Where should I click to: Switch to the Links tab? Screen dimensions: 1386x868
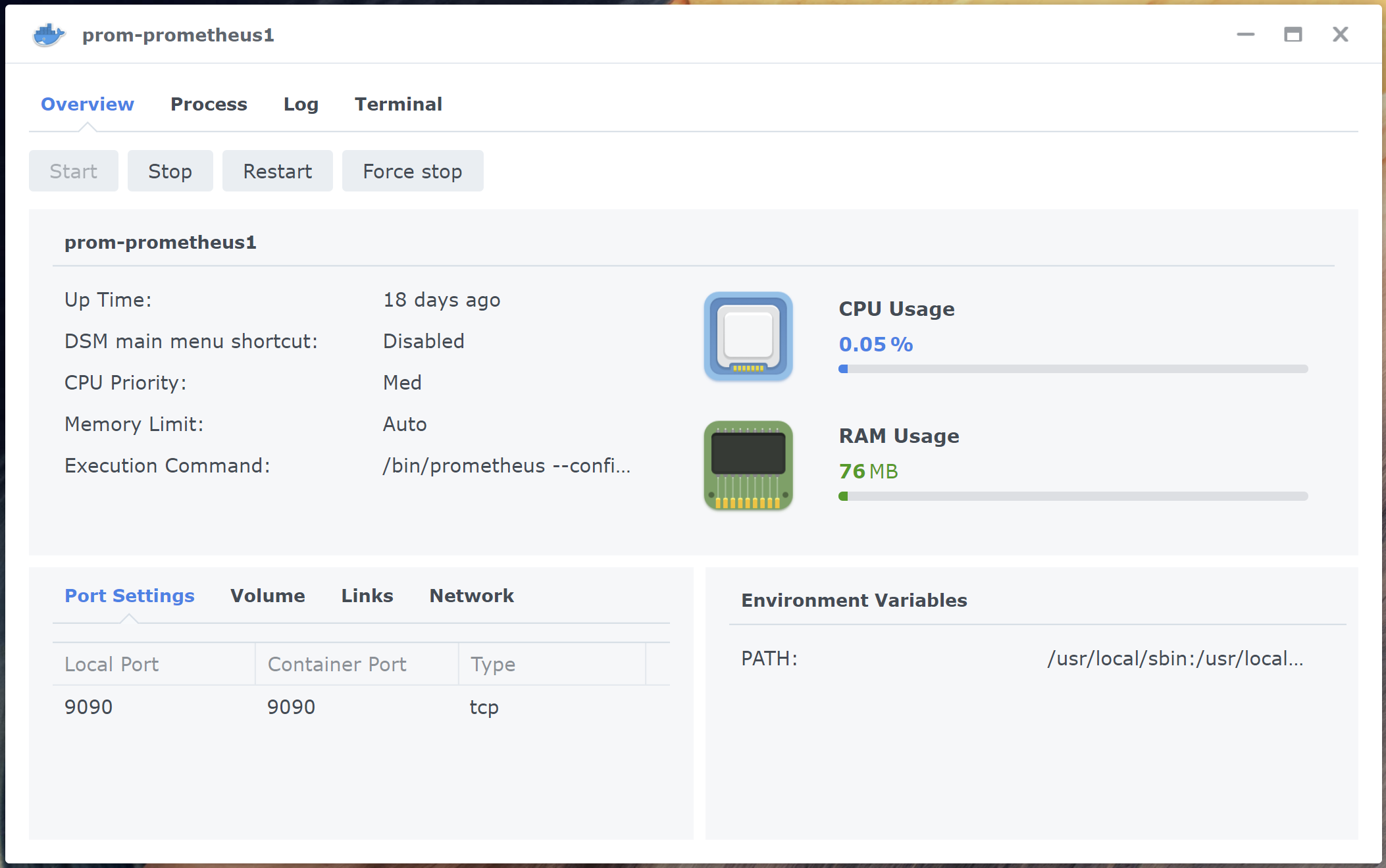click(x=367, y=596)
